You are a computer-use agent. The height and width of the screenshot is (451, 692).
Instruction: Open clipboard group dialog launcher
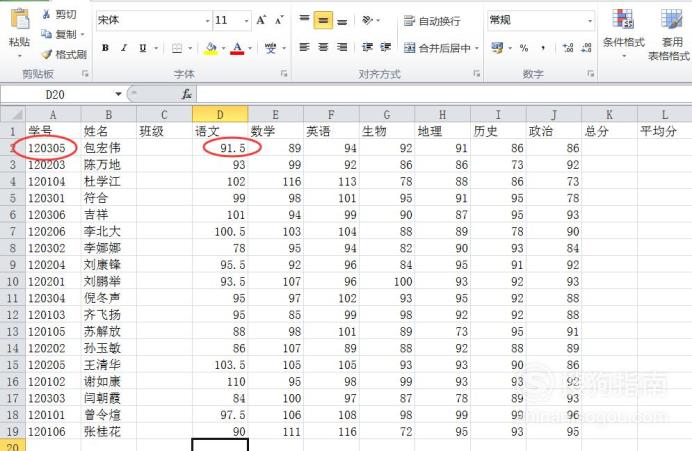(85, 74)
